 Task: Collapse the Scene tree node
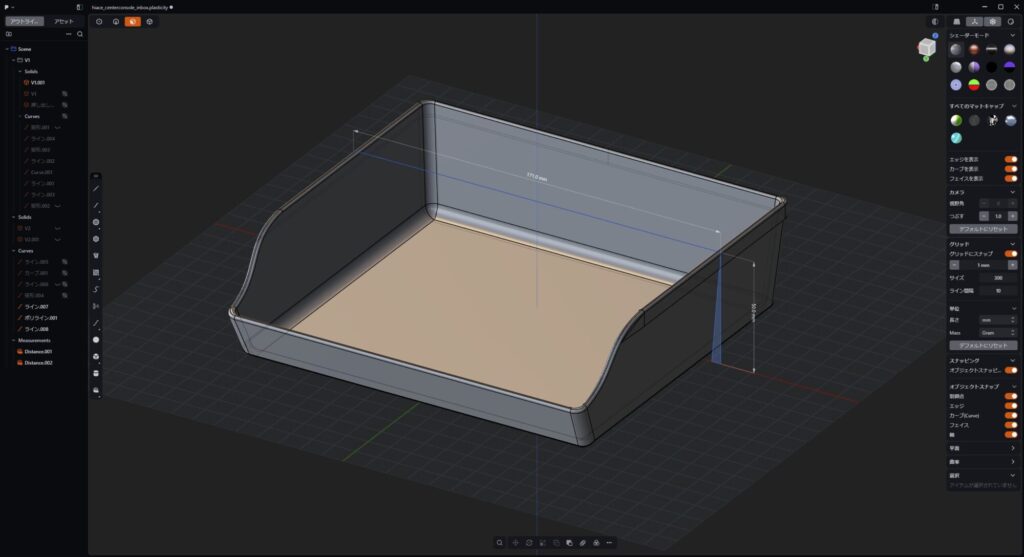tap(7, 48)
